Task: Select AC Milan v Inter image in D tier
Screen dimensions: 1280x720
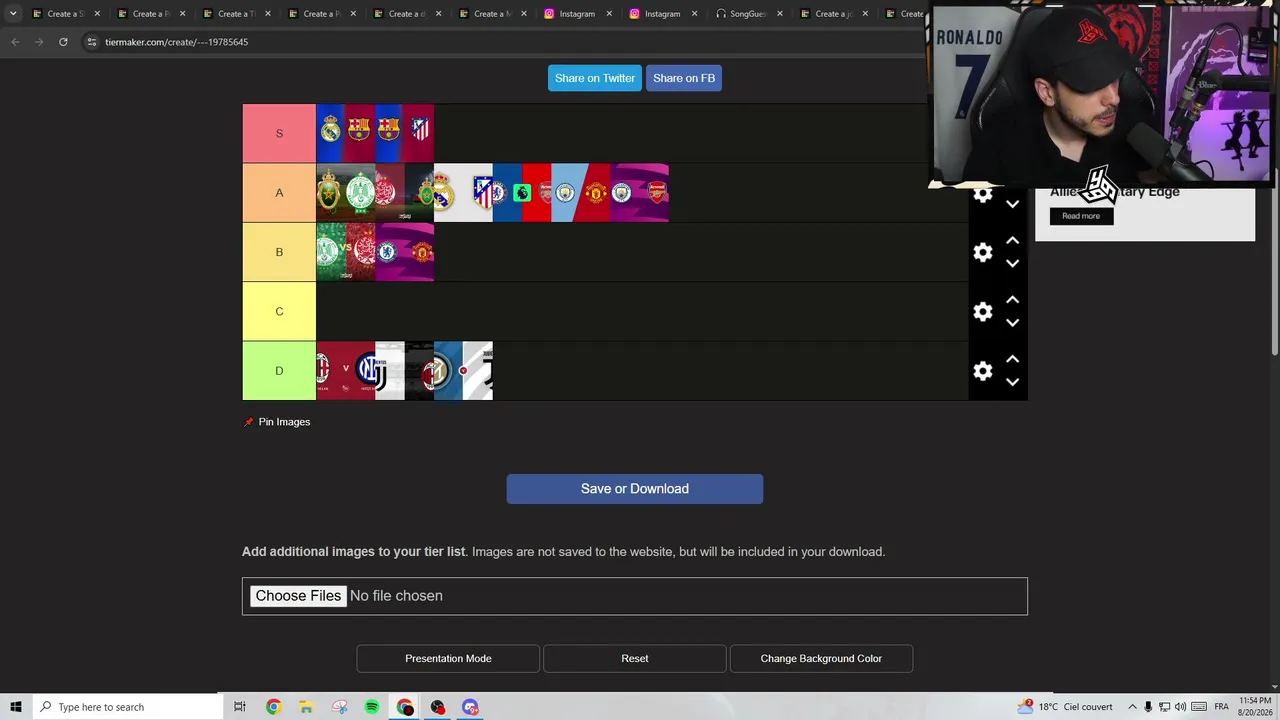Action: click(x=346, y=371)
